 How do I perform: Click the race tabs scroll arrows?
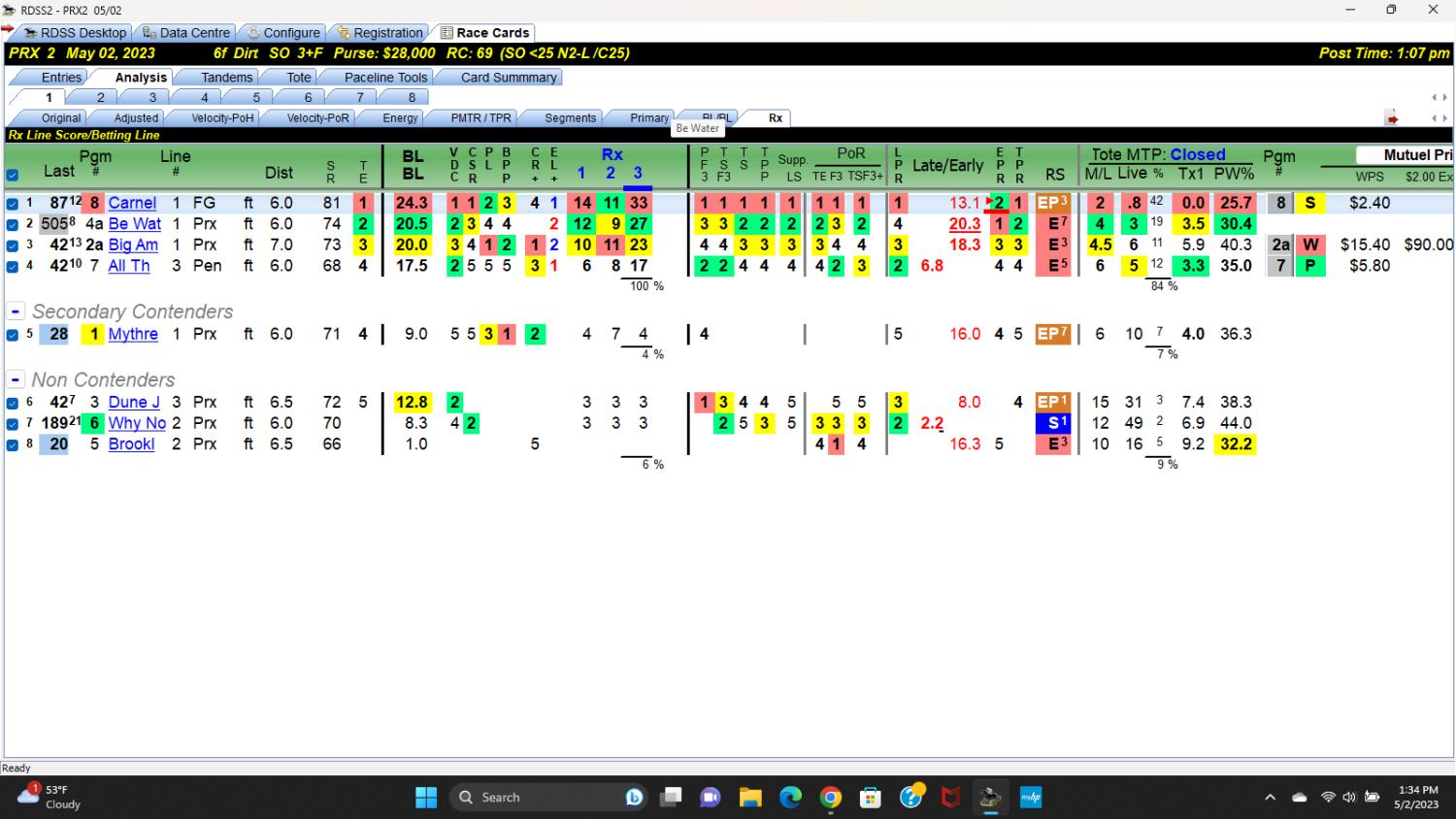1439,98
